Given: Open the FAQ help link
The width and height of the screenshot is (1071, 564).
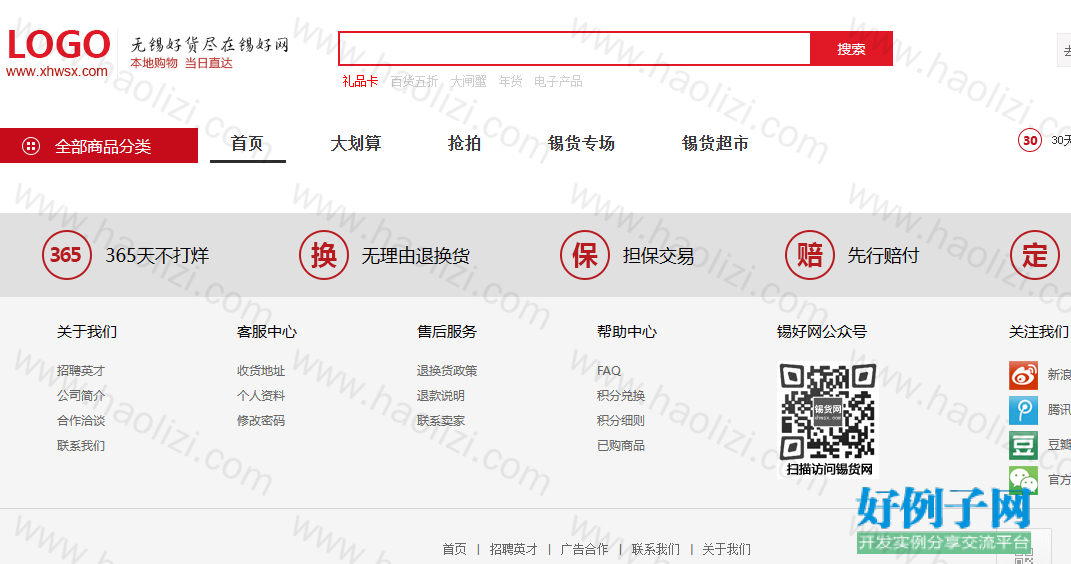Looking at the screenshot, I should pyautogui.click(x=609, y=371).
